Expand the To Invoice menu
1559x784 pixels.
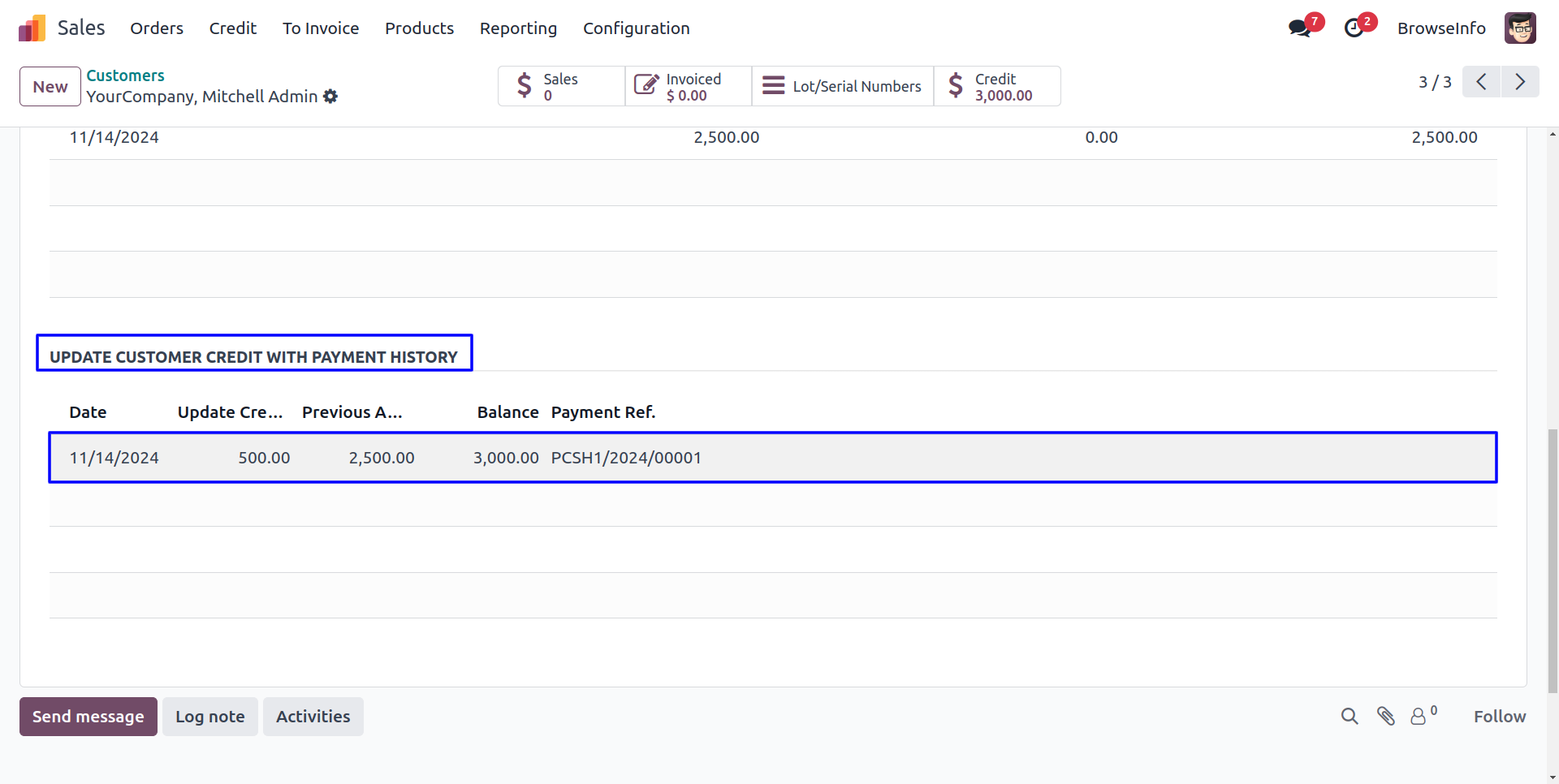pos(321,28)
